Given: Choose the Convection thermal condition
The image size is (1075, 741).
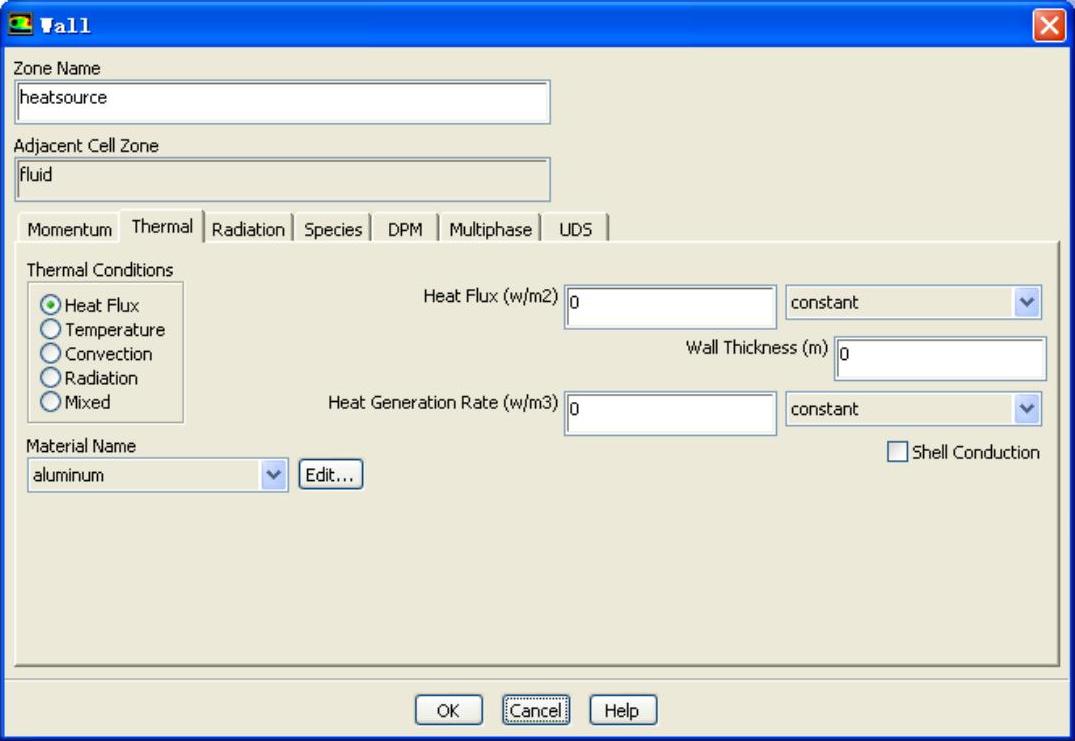Looking at the screenshot, I should pyautogui.click(x=49, y=353).
